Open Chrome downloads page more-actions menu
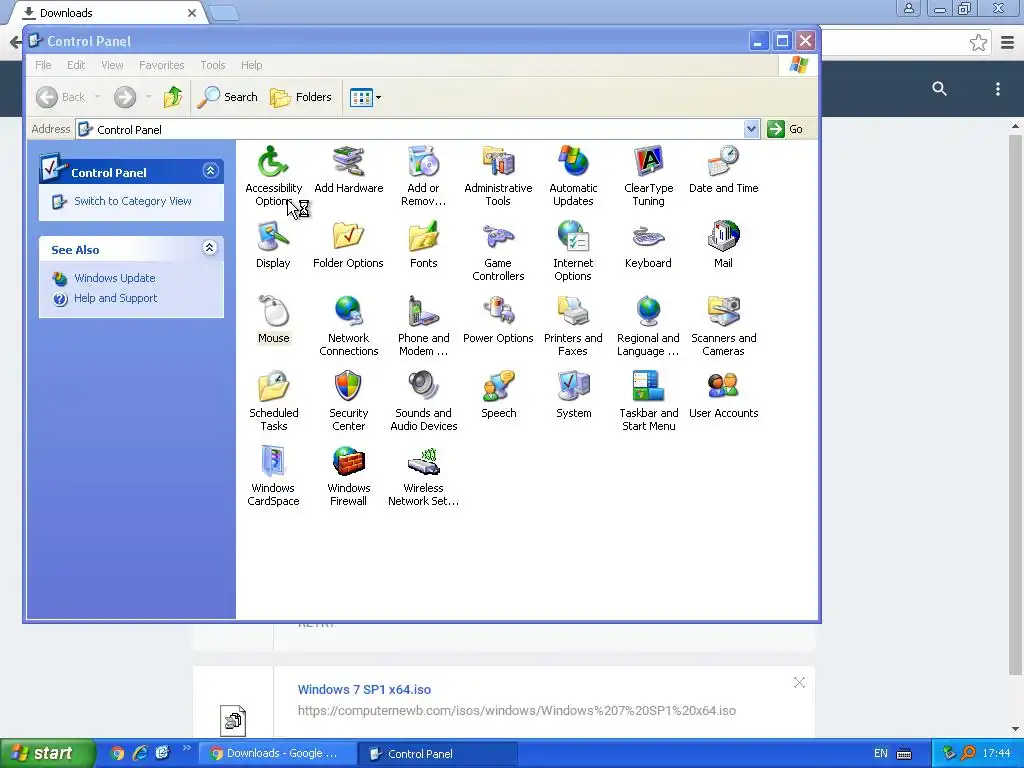The height and width of the screenshot is (768, 1024). coord(997,89)
